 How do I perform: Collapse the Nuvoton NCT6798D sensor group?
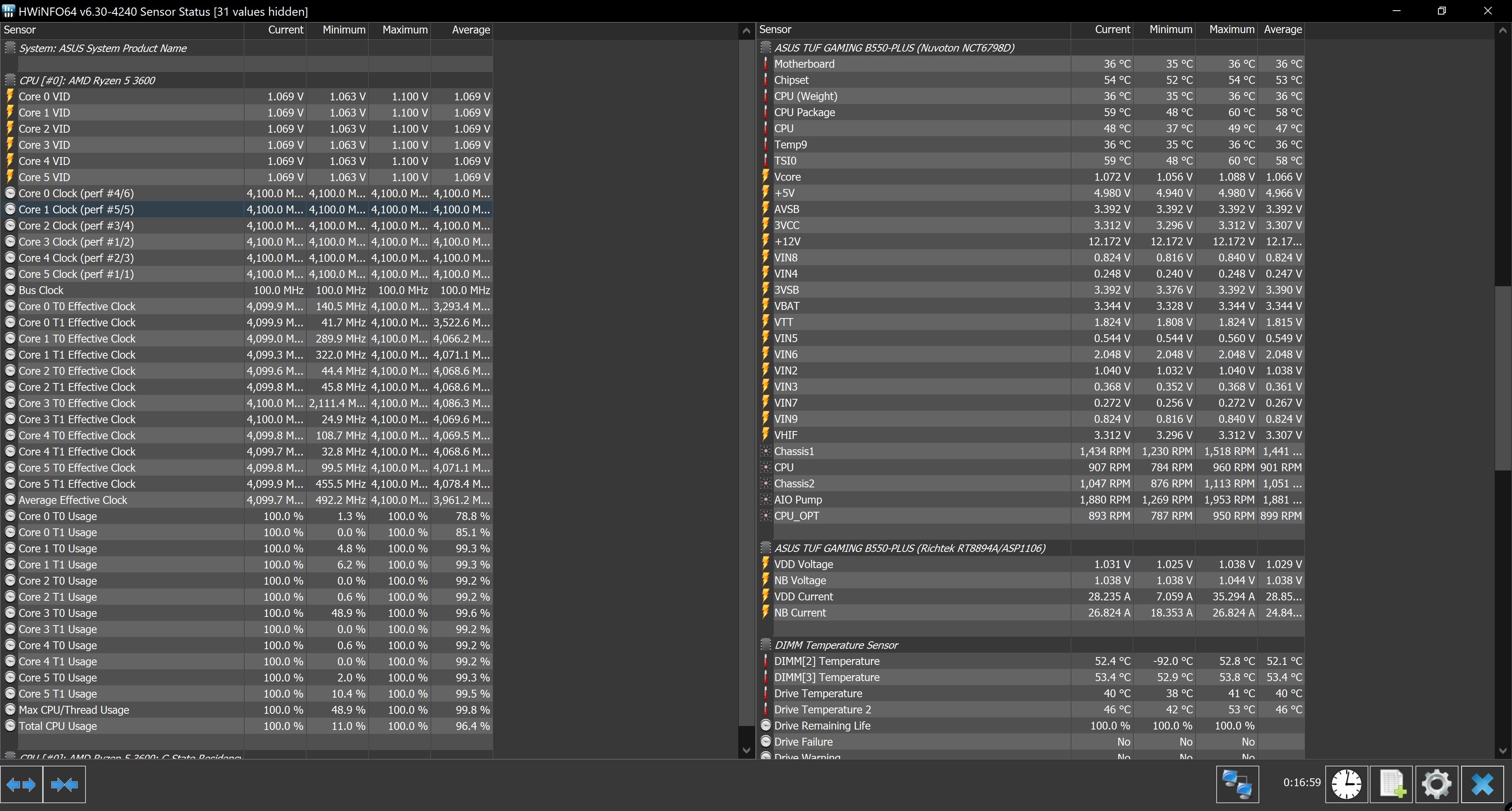[x=765, y=48]
